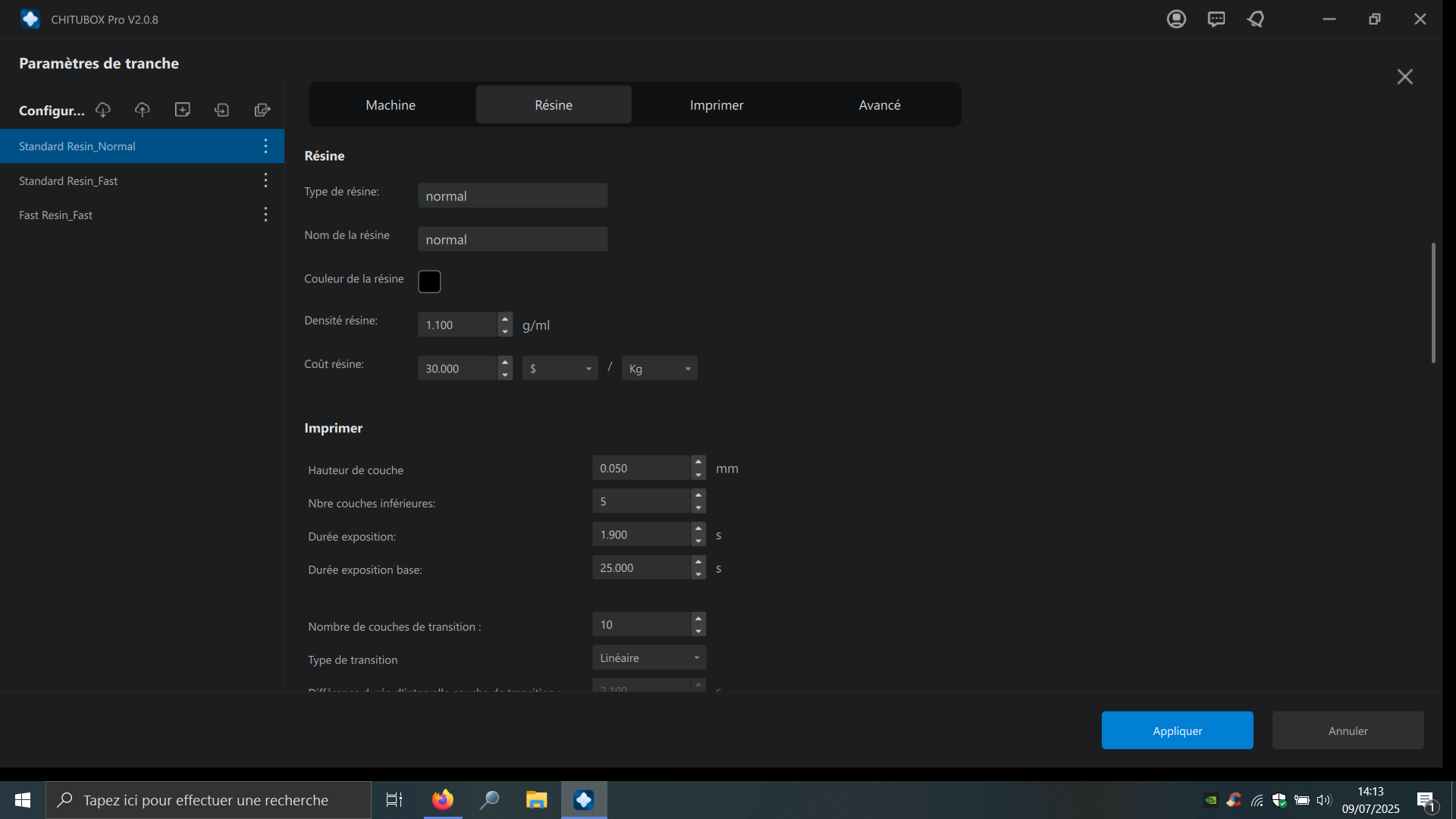Click the Durée exposition value field

(x=642, y=535)
